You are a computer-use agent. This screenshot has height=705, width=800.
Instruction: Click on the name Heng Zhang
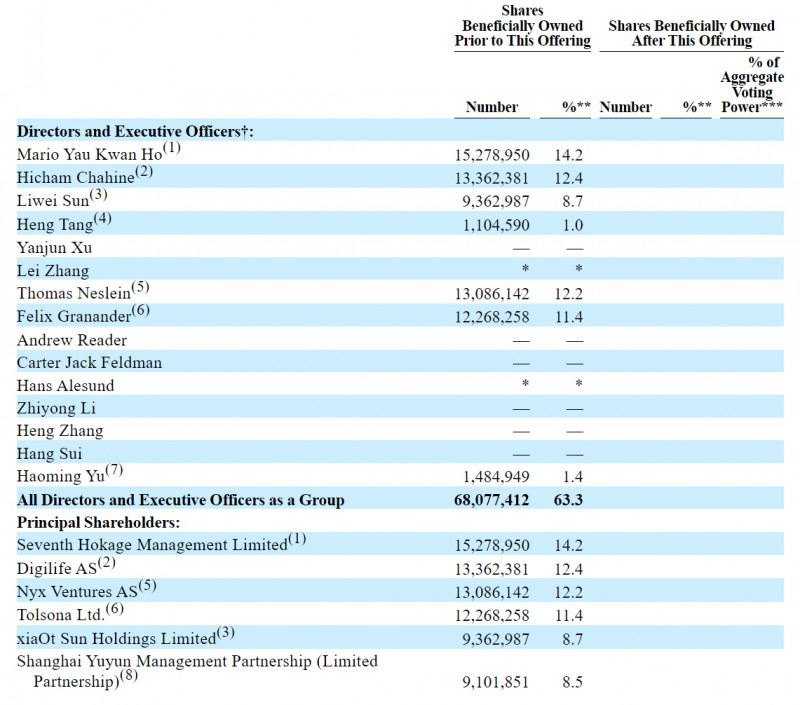[60, 431]
